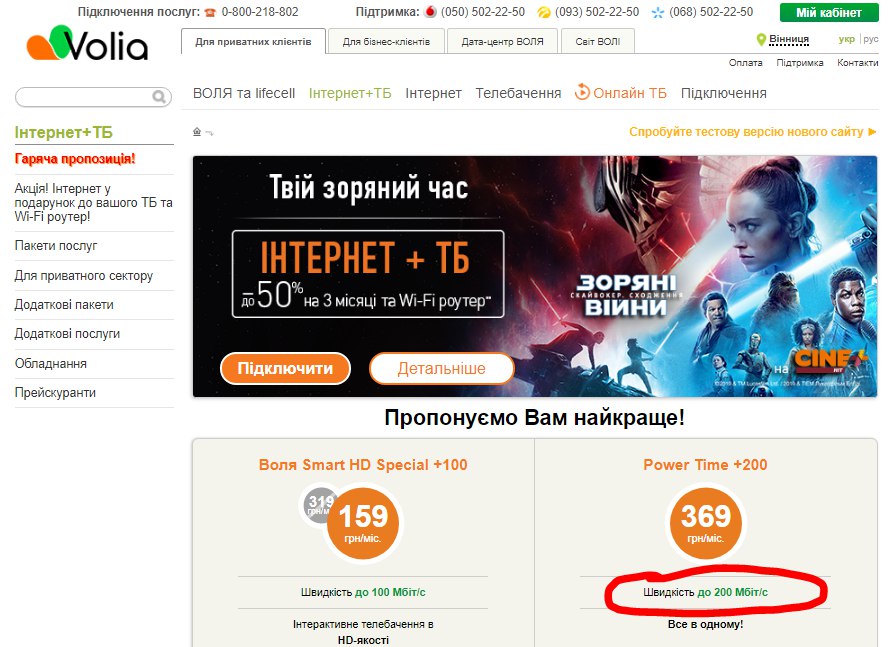The width and height of the screenshot is (893, 647).
Task: Click inside the site search field
Action: click(85, 97)
